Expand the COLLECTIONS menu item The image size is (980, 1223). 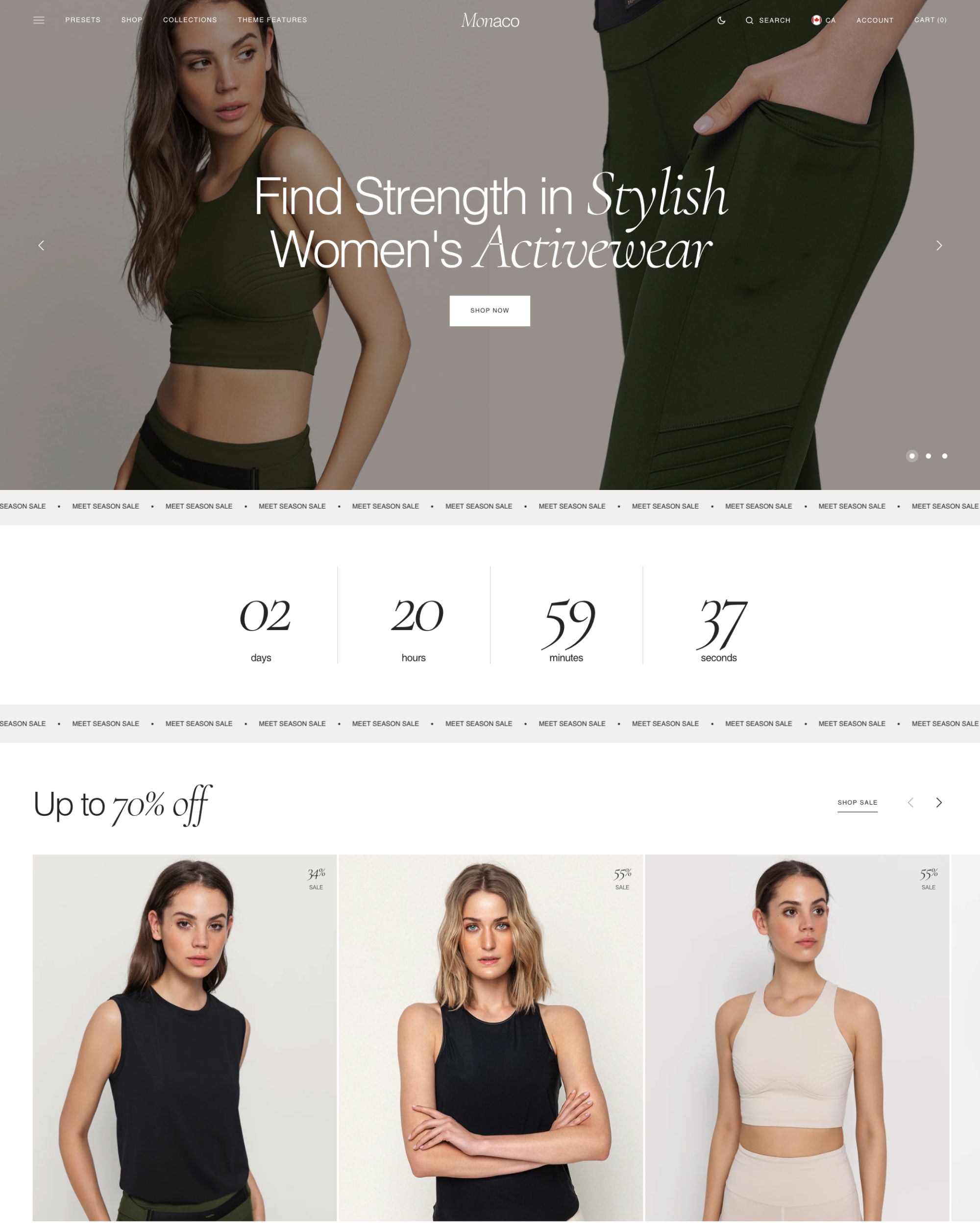coord(189,19)
